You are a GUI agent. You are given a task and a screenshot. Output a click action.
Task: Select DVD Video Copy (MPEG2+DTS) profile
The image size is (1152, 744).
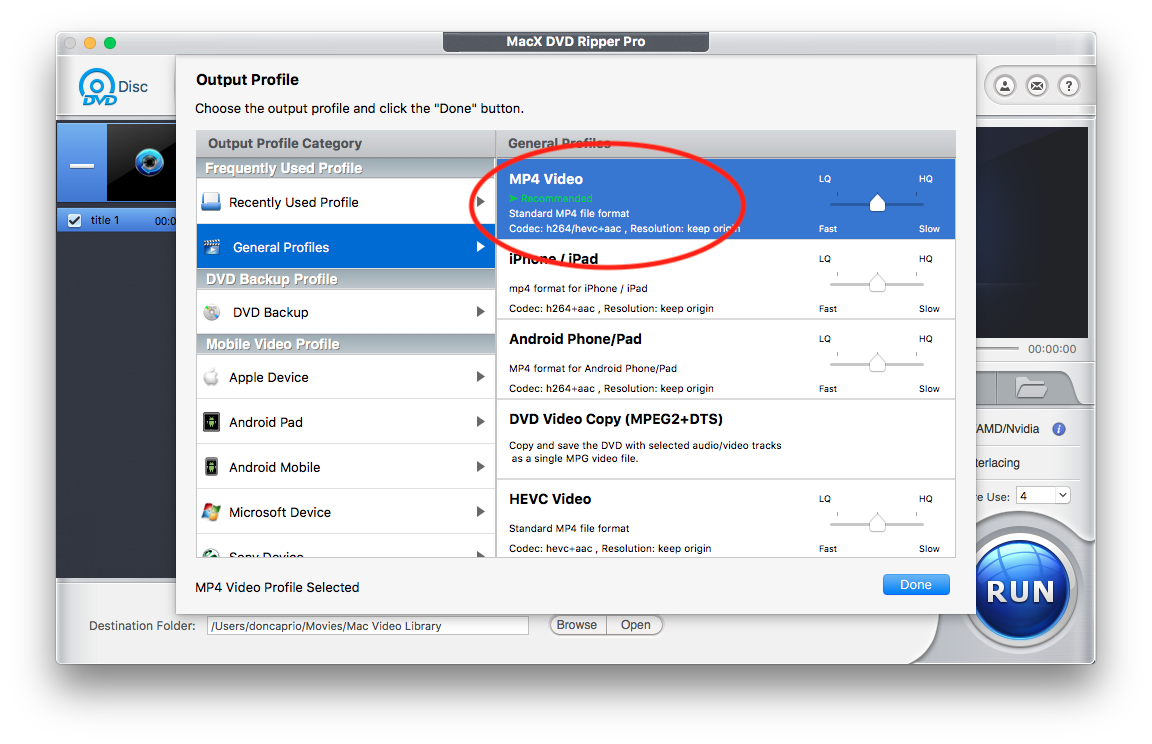point(726,439)
